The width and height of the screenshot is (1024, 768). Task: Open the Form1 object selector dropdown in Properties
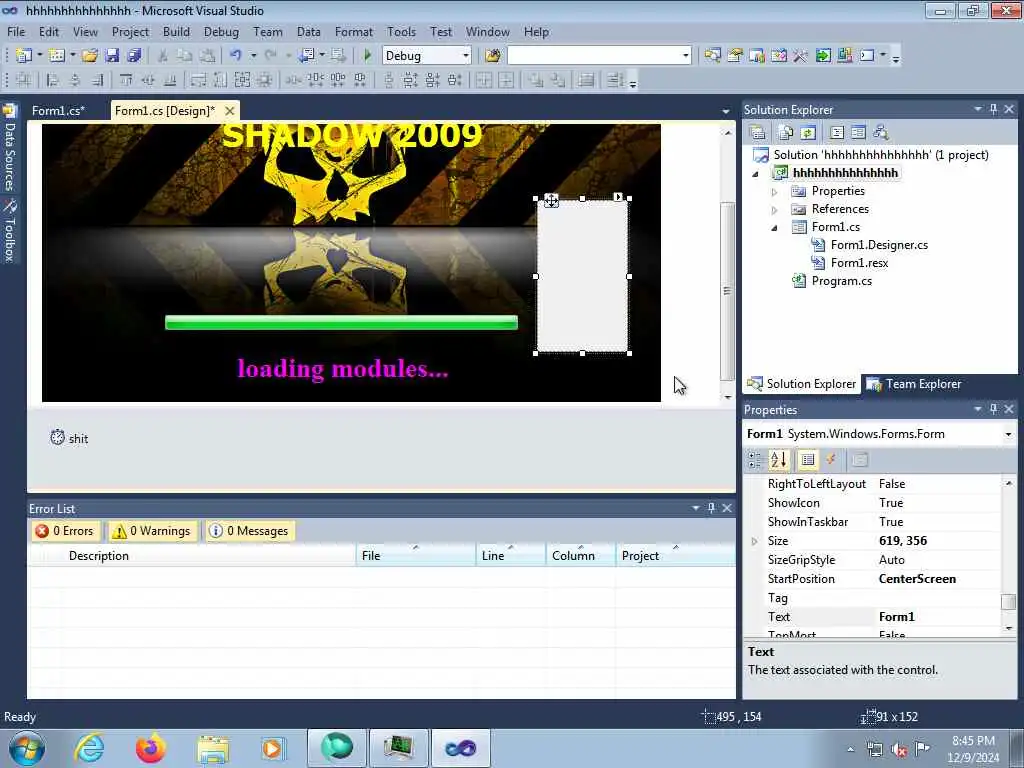(x=1008, y=434)
